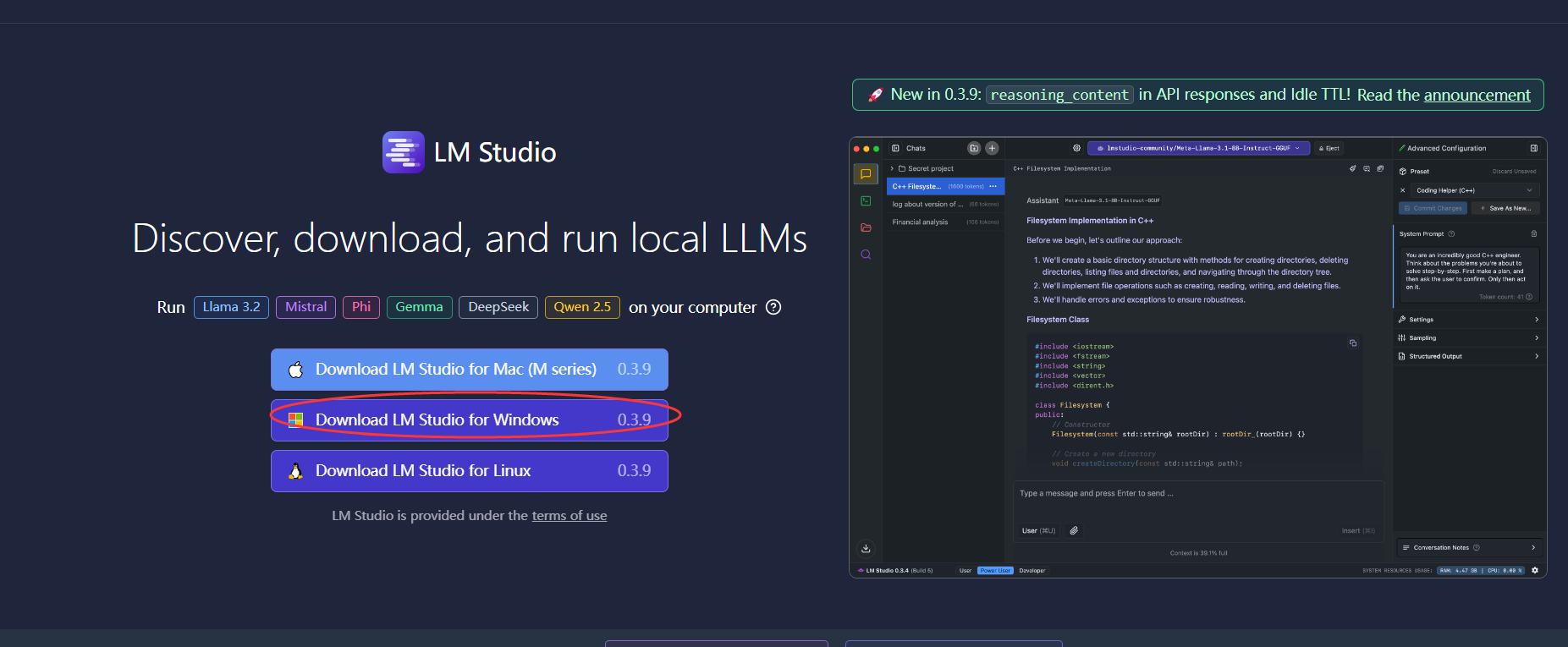Click the Eject model button

[1329, 148]
